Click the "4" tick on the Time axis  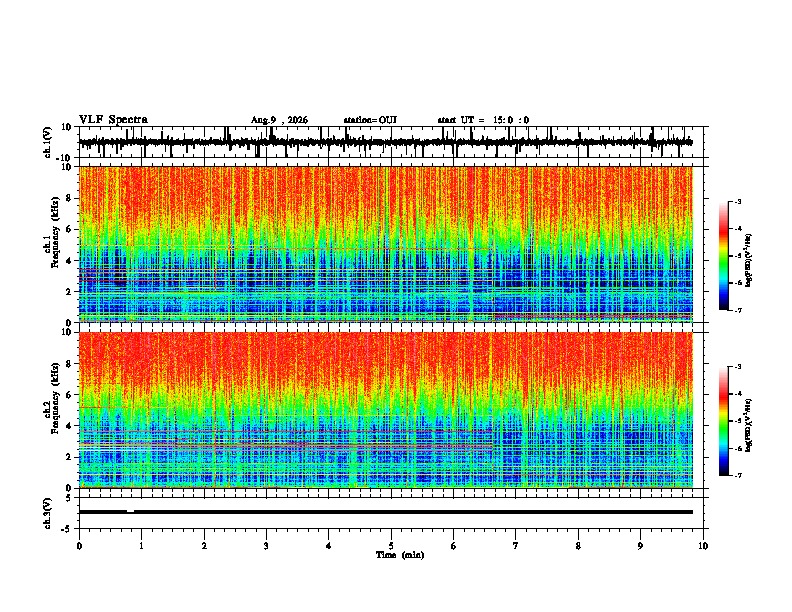click(x=329, y=546)
